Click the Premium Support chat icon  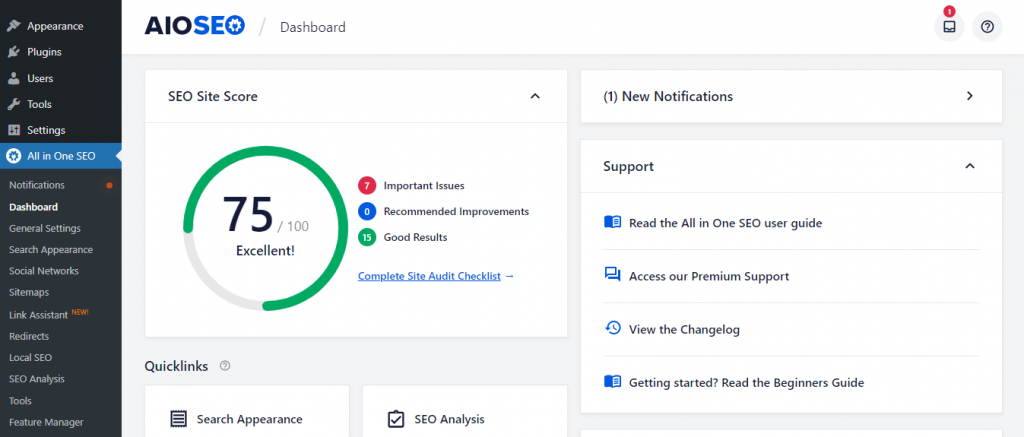pyautogui.click(x=613, y=275)
